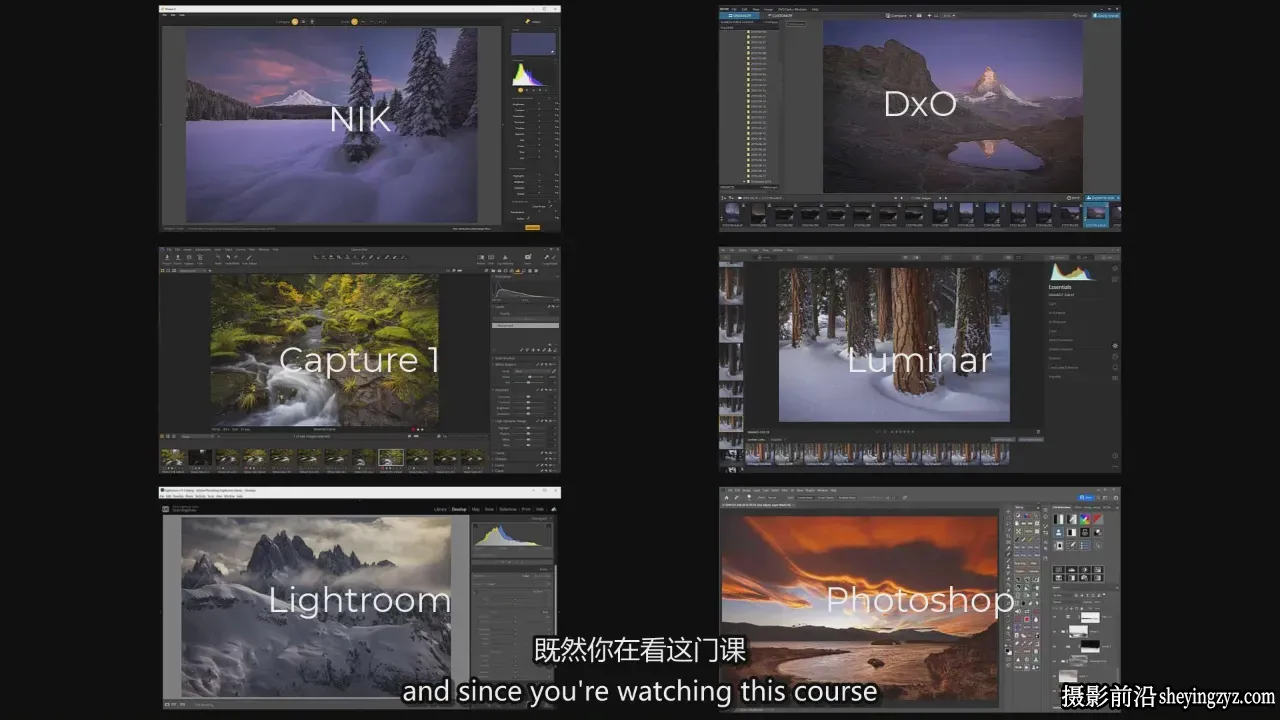Screen dimensions: 1280x720
Task: Switch to the Map module in Lightroom
Action: (477, 509)
